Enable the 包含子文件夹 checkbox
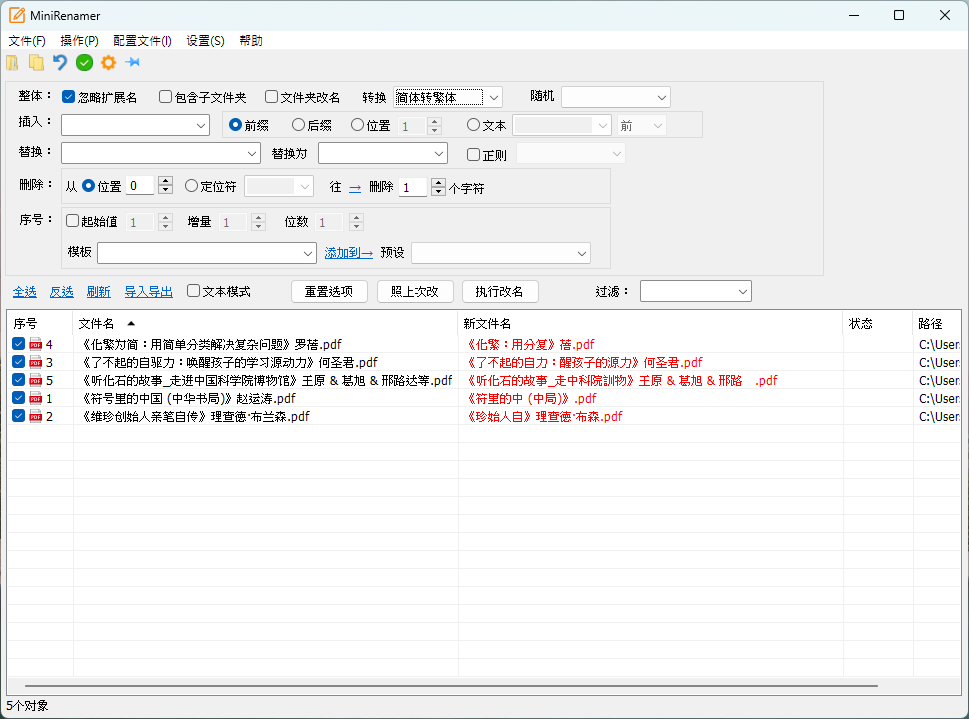969x719 pixels. click(166, 97)
